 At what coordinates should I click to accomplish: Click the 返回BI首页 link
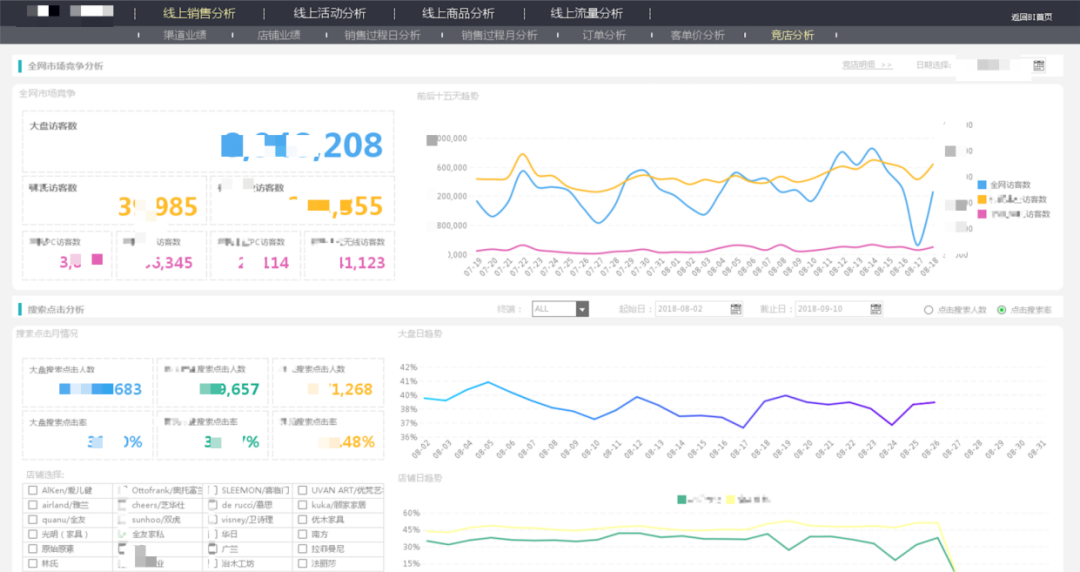[1031, 17]
